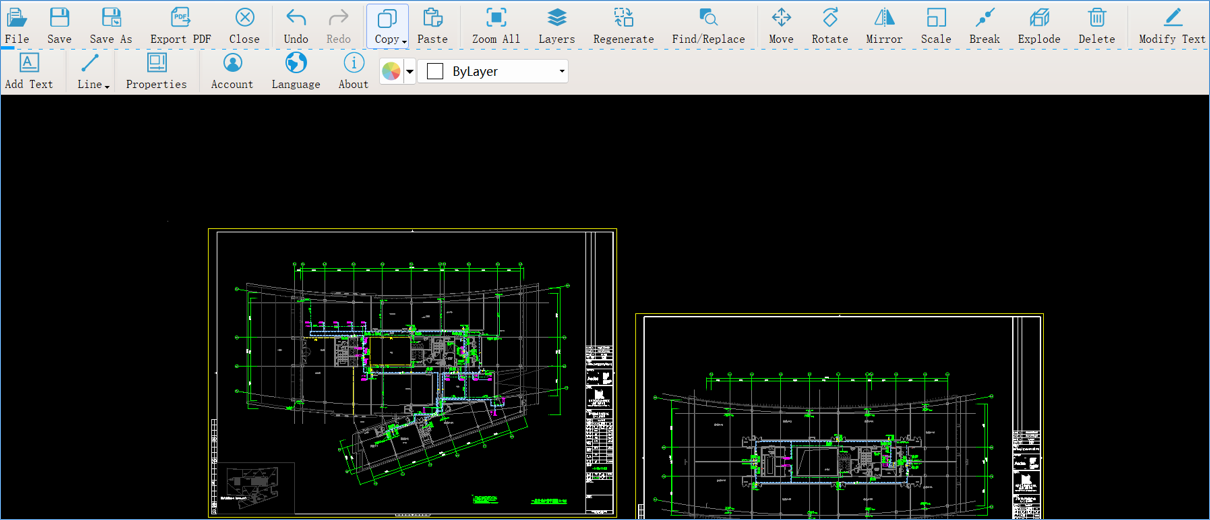Click the color wheel picker
Viewport: 1210px width, 520px height.
coord(391,71)
